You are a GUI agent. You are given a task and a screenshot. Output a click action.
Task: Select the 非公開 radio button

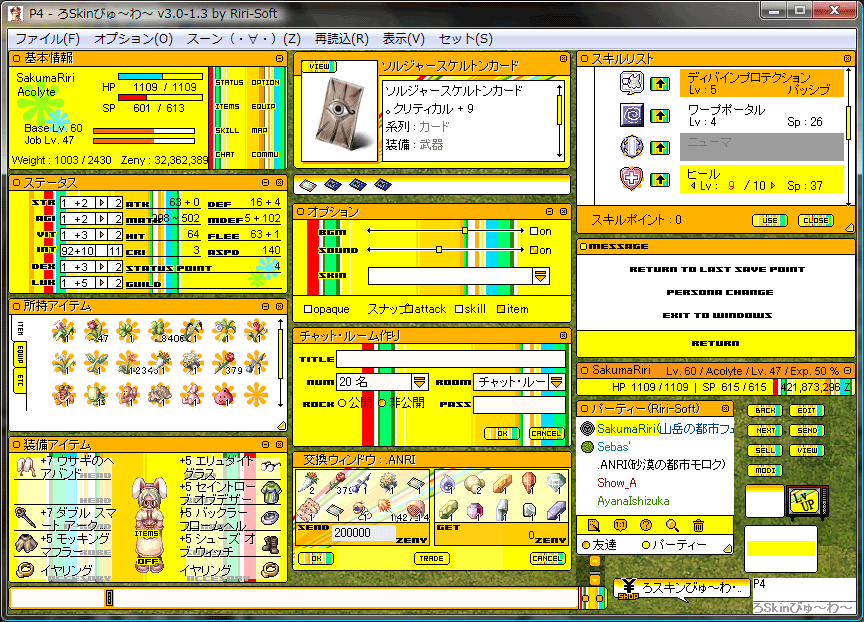pyautogui.click(x=382, y=404)
